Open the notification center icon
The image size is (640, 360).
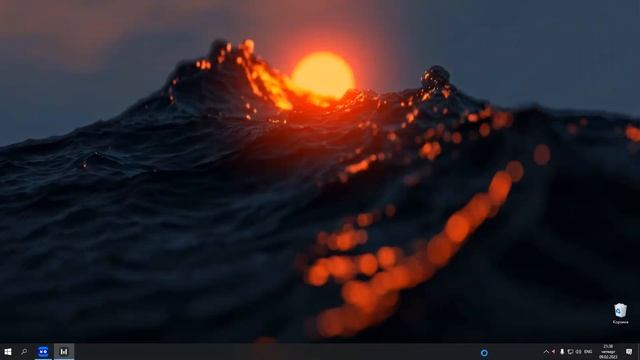point(629,351)
